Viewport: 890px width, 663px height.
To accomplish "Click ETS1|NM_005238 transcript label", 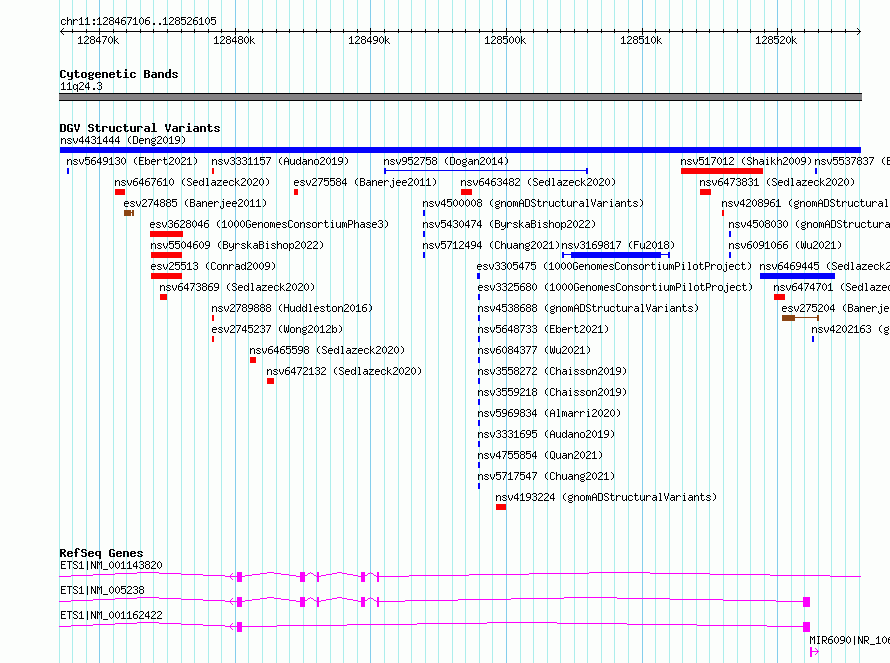I will coord(102,590).
